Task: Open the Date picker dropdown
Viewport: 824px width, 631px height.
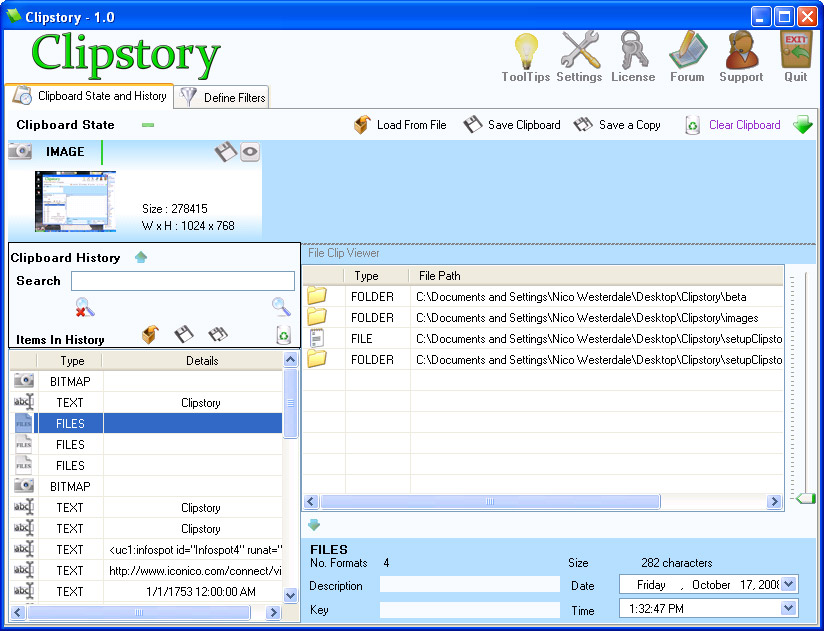Action: tap(788, 584)
